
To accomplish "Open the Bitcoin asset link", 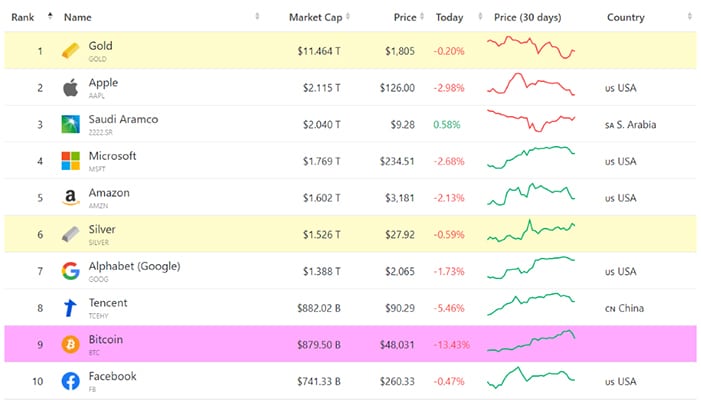I will tap(106, 339).
